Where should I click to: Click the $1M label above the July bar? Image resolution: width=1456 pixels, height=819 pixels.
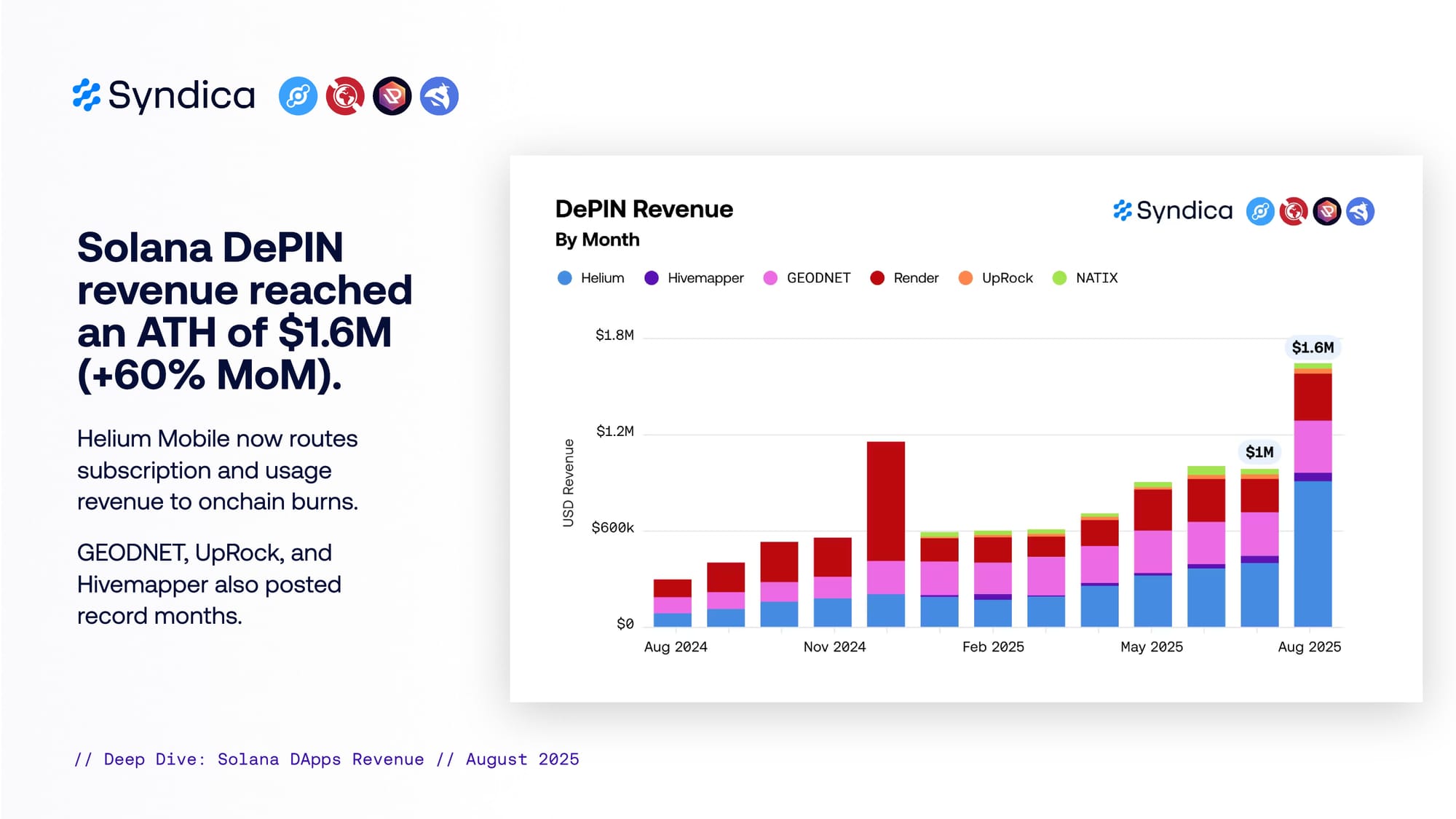pos(1259,452)
